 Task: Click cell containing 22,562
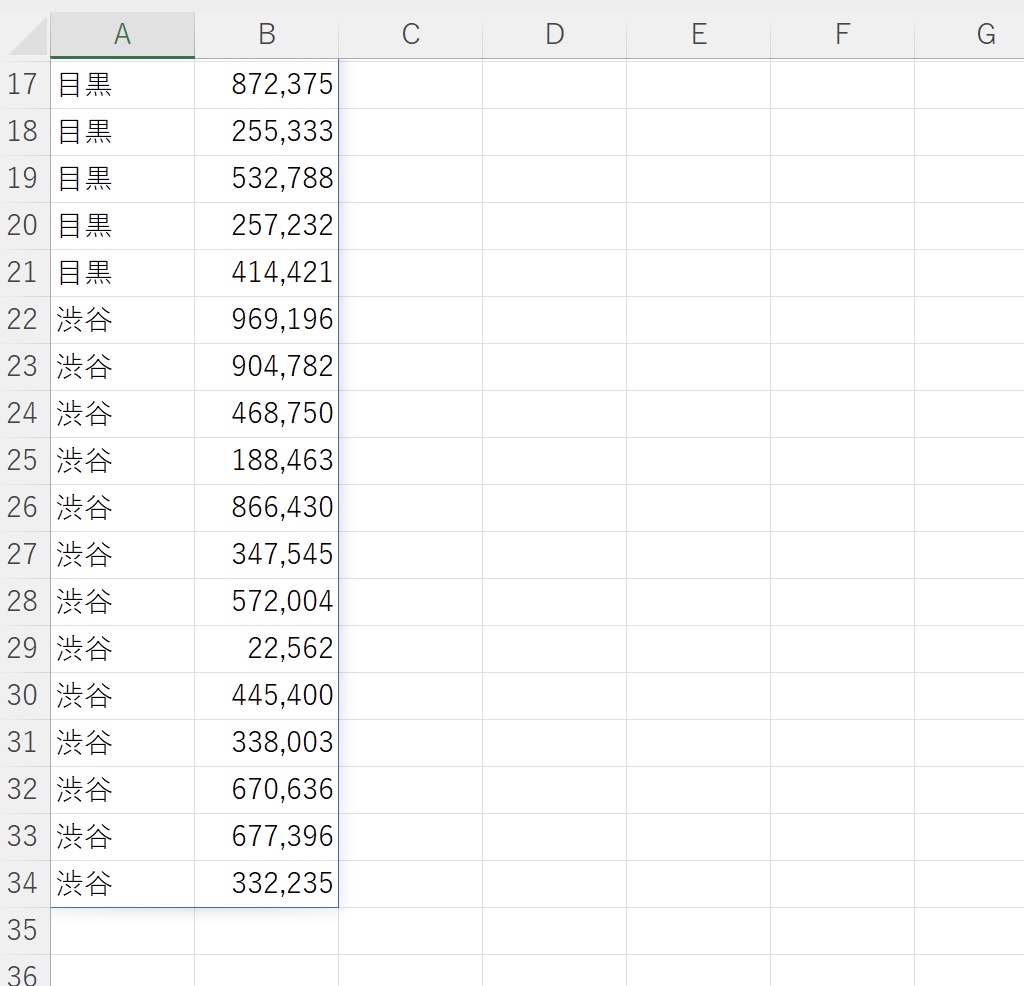267,648
